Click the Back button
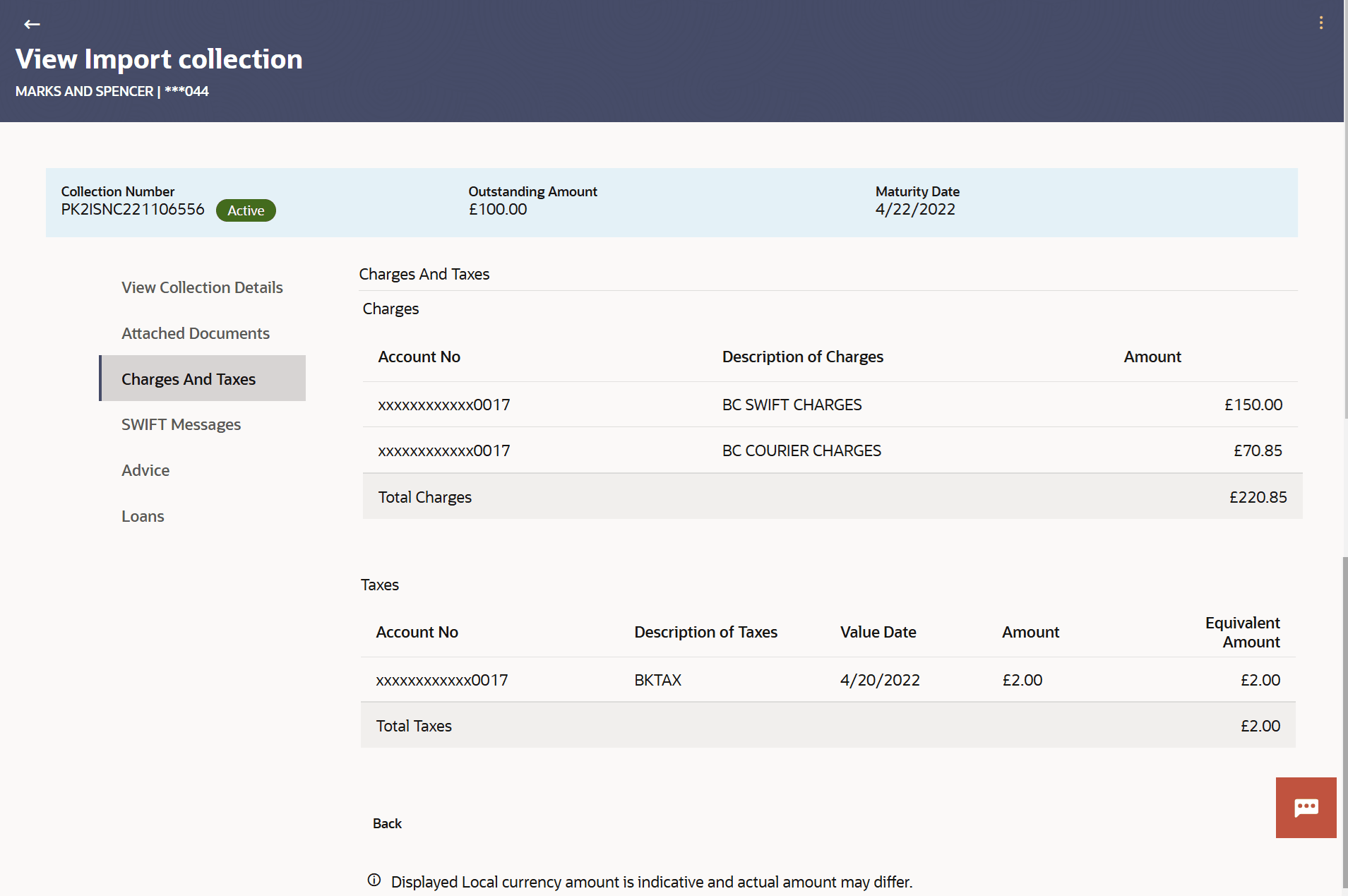Screen dimensions: 1348x896 point(387,823)
